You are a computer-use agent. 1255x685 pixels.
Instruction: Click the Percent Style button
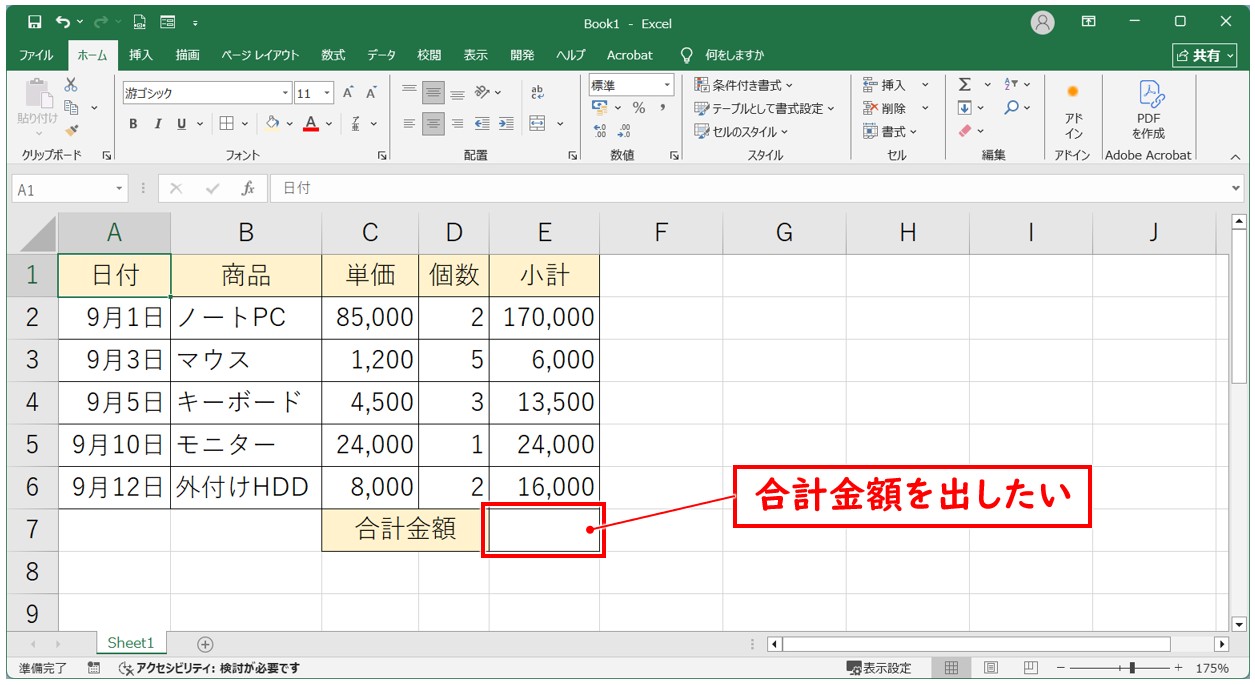(638, 108)
